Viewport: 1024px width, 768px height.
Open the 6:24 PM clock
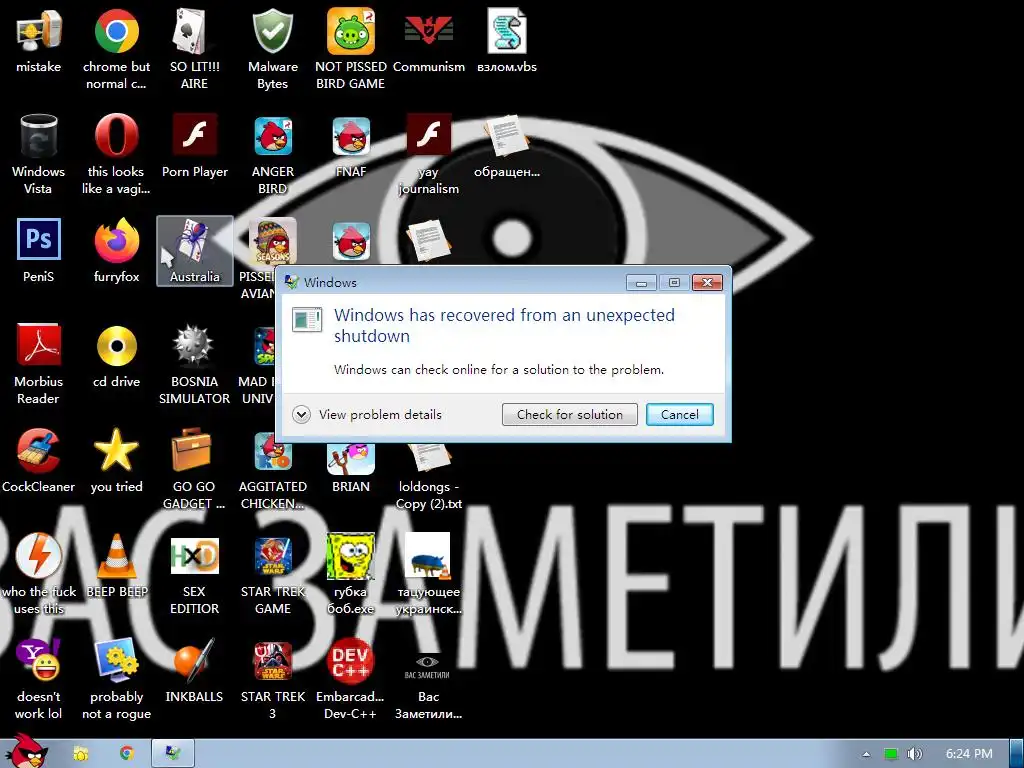coord(969,754)
